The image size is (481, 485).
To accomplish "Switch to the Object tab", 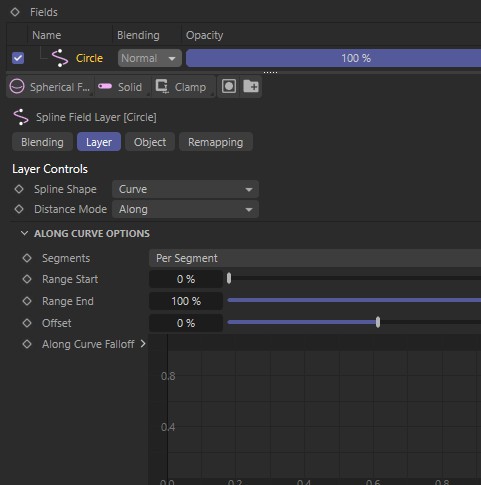I will pyautogui.click(x=150, y=142).
